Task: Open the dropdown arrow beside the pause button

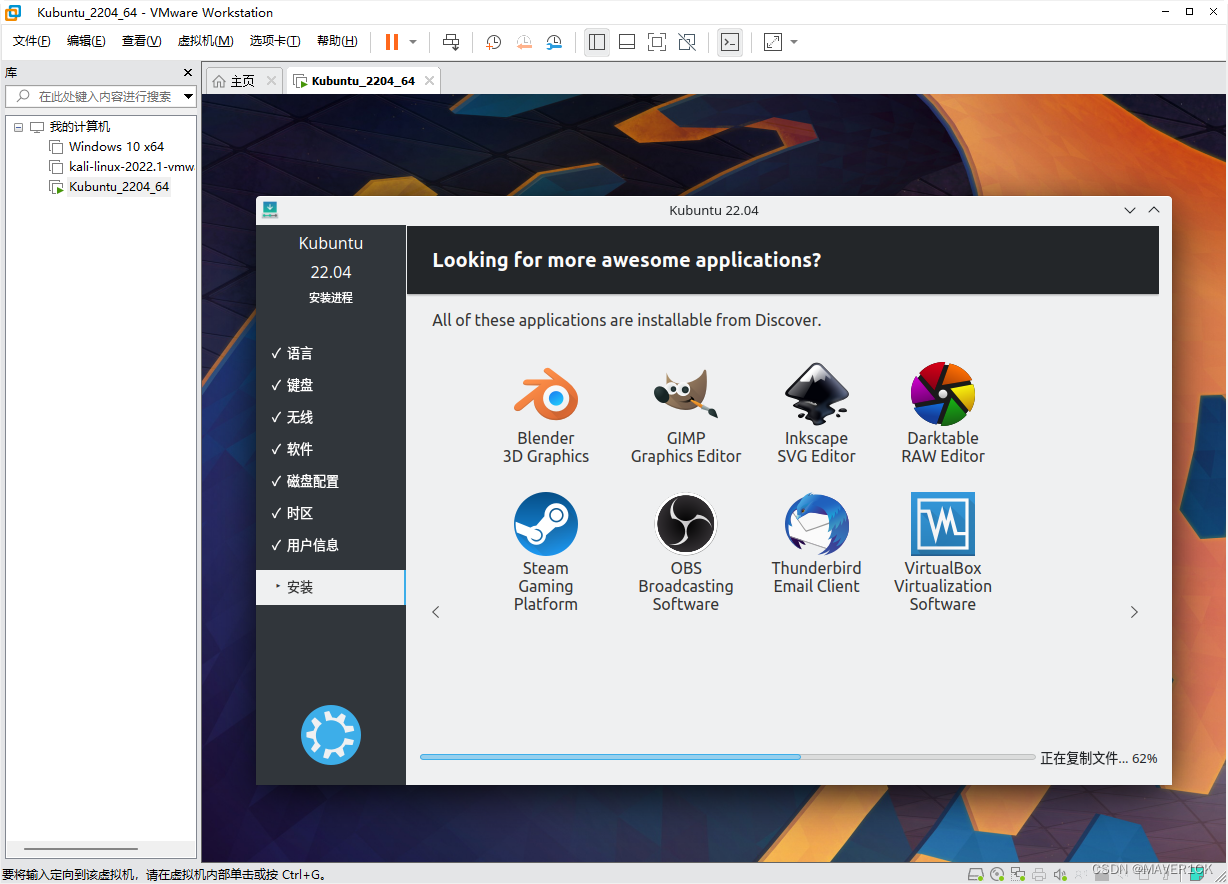Action: [413, 42]
